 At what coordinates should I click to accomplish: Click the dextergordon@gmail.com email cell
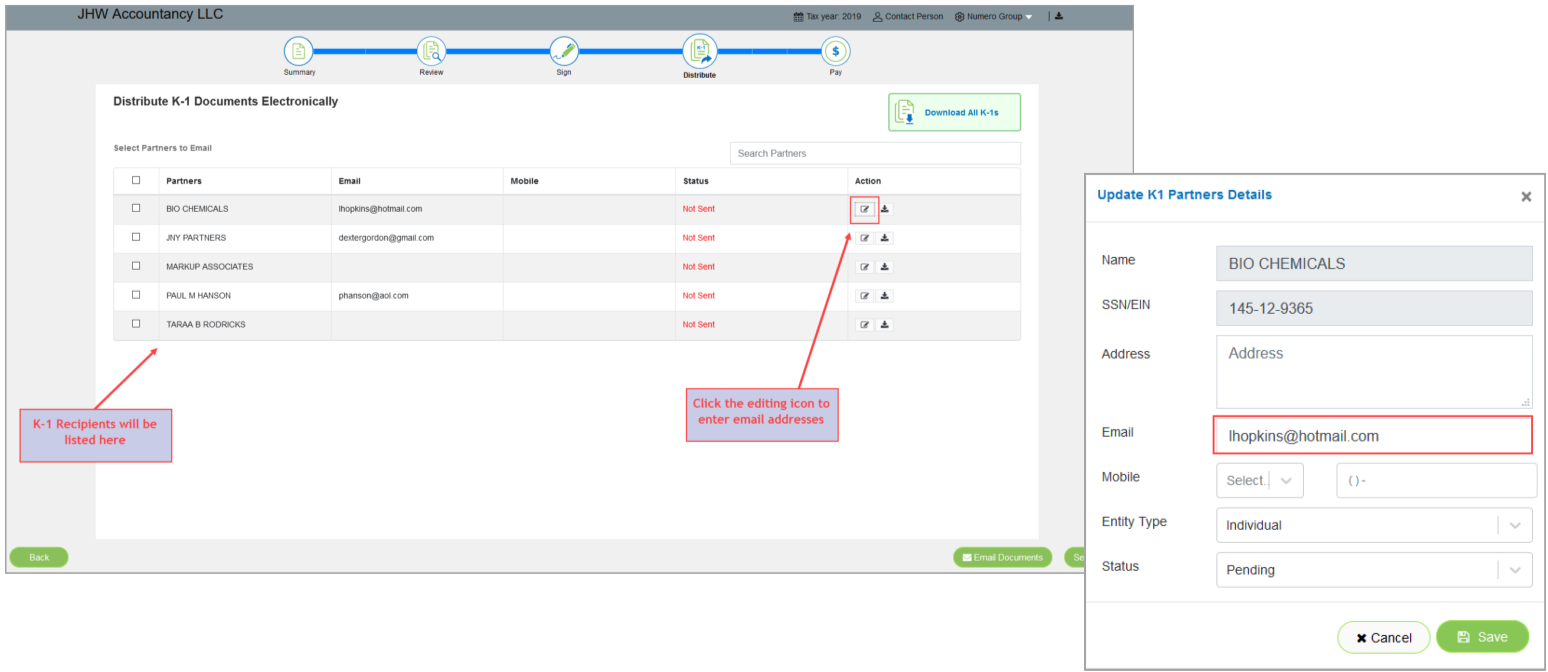(x=386, y=238)
